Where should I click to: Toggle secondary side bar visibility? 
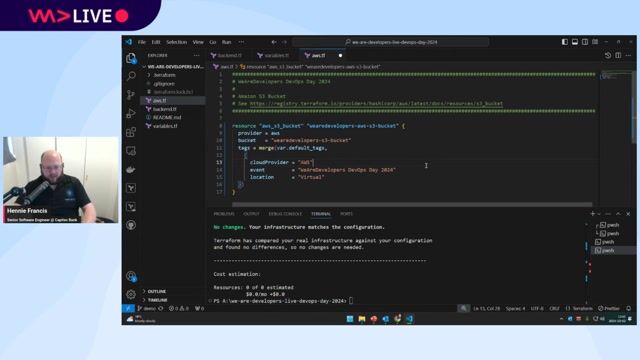[x=585, y=42]
